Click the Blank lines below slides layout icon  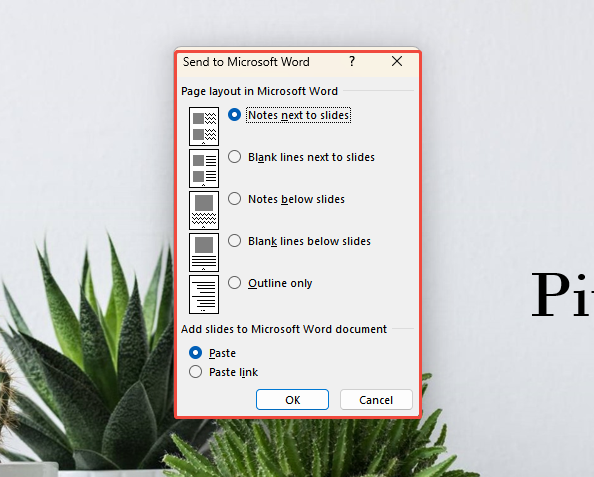point(204,252)
